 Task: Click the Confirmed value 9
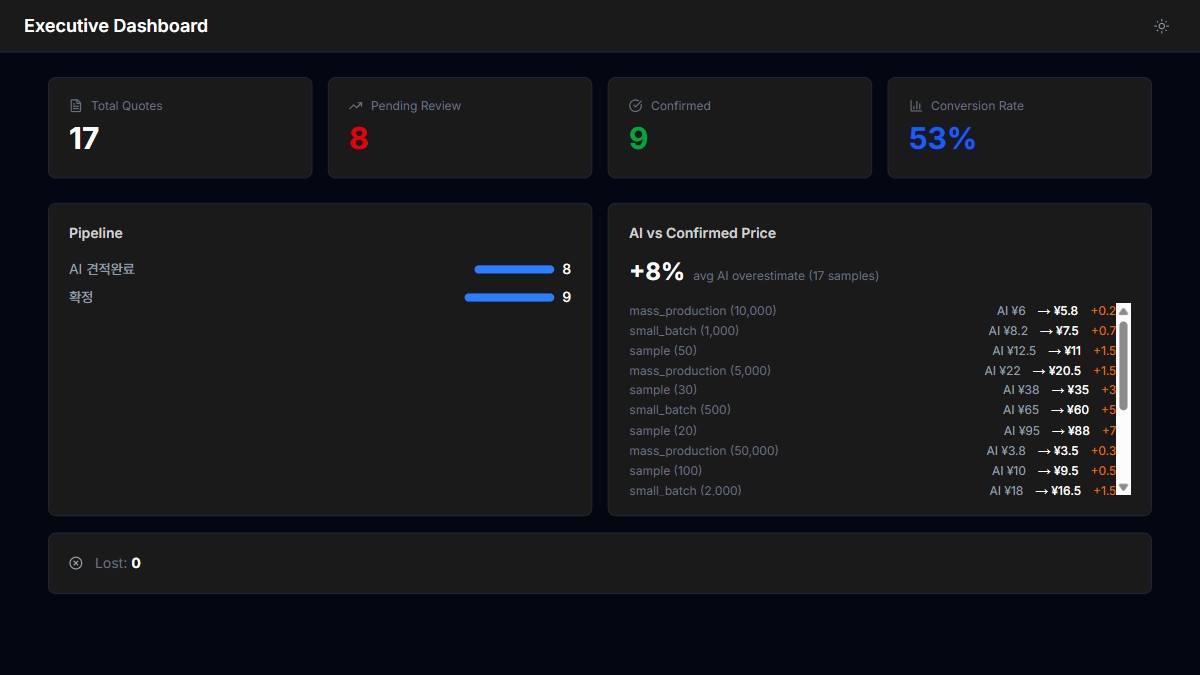click(639, 139)
